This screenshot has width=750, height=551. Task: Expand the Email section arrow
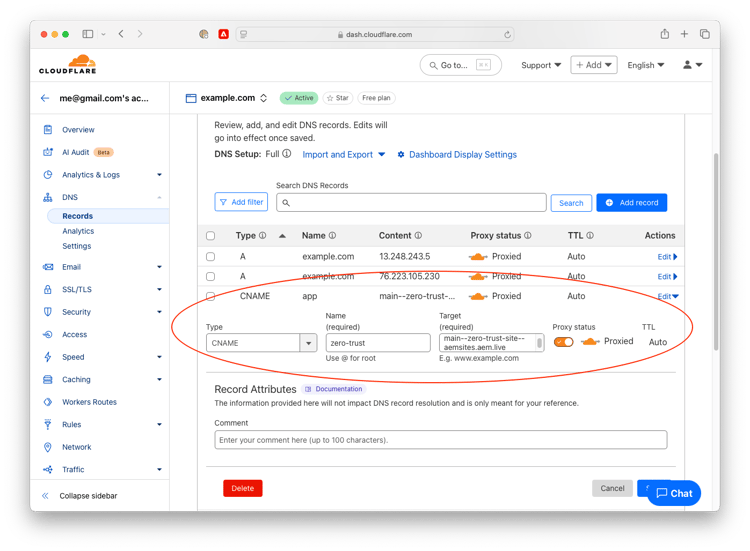(x=159, y=267)
